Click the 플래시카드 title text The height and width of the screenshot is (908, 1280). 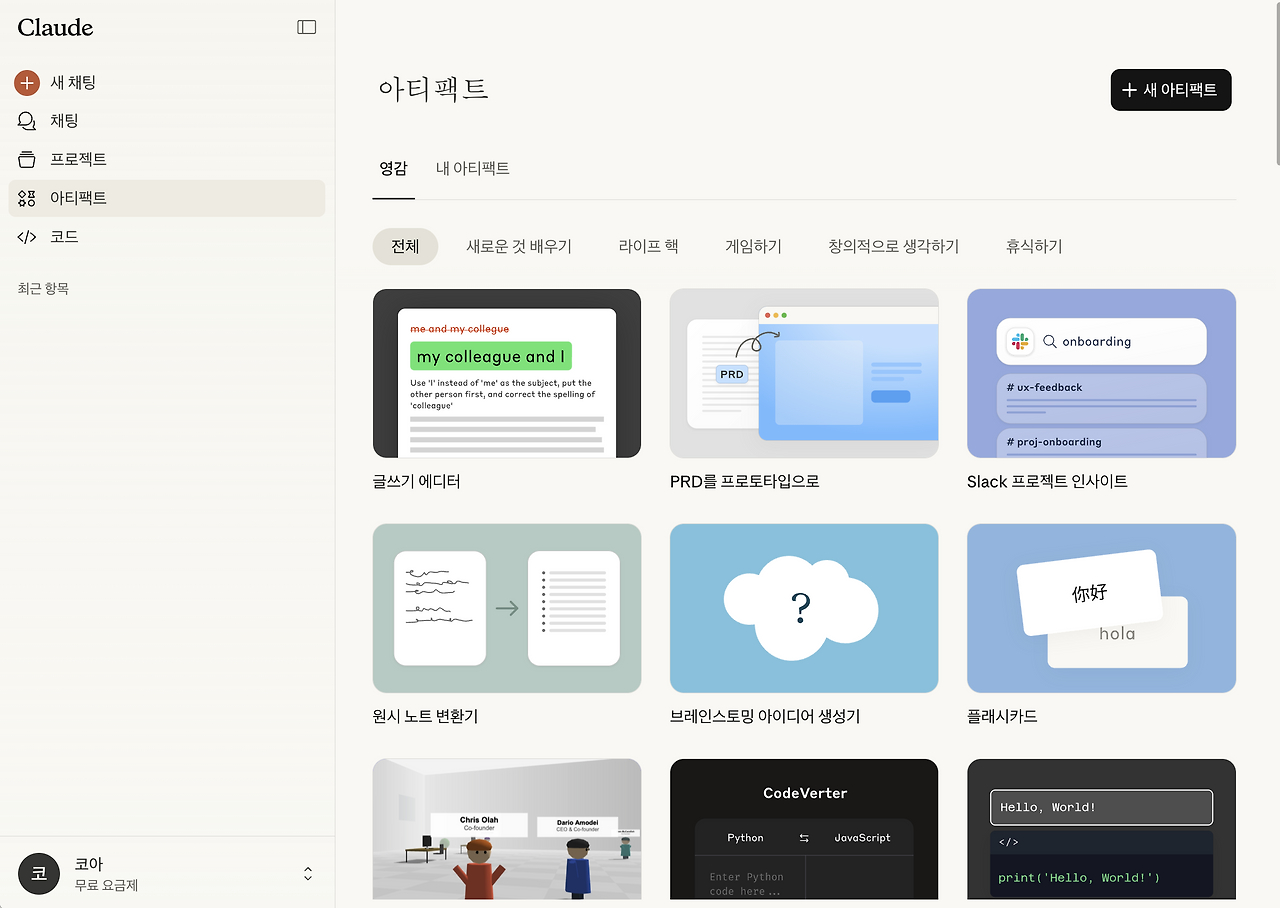point(1002,717)
